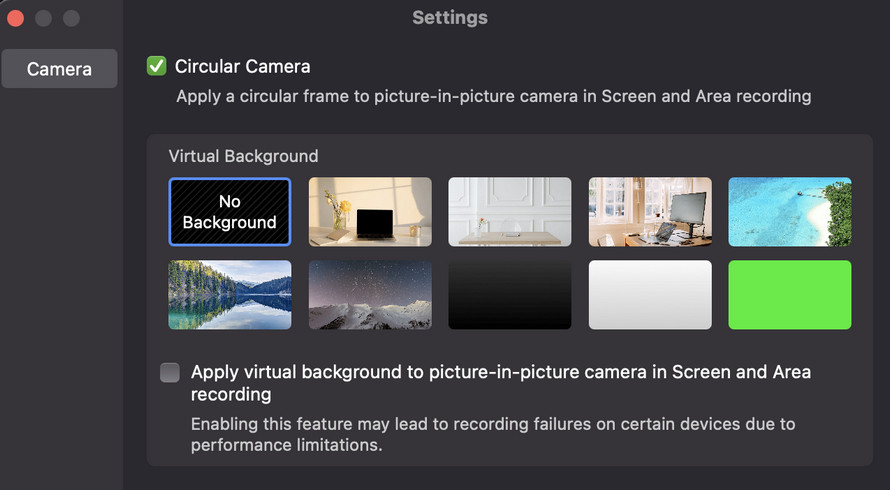Screen dimensions: 890x490
Task: Pick the white paneled wall desk background
Action: [510, 212]
